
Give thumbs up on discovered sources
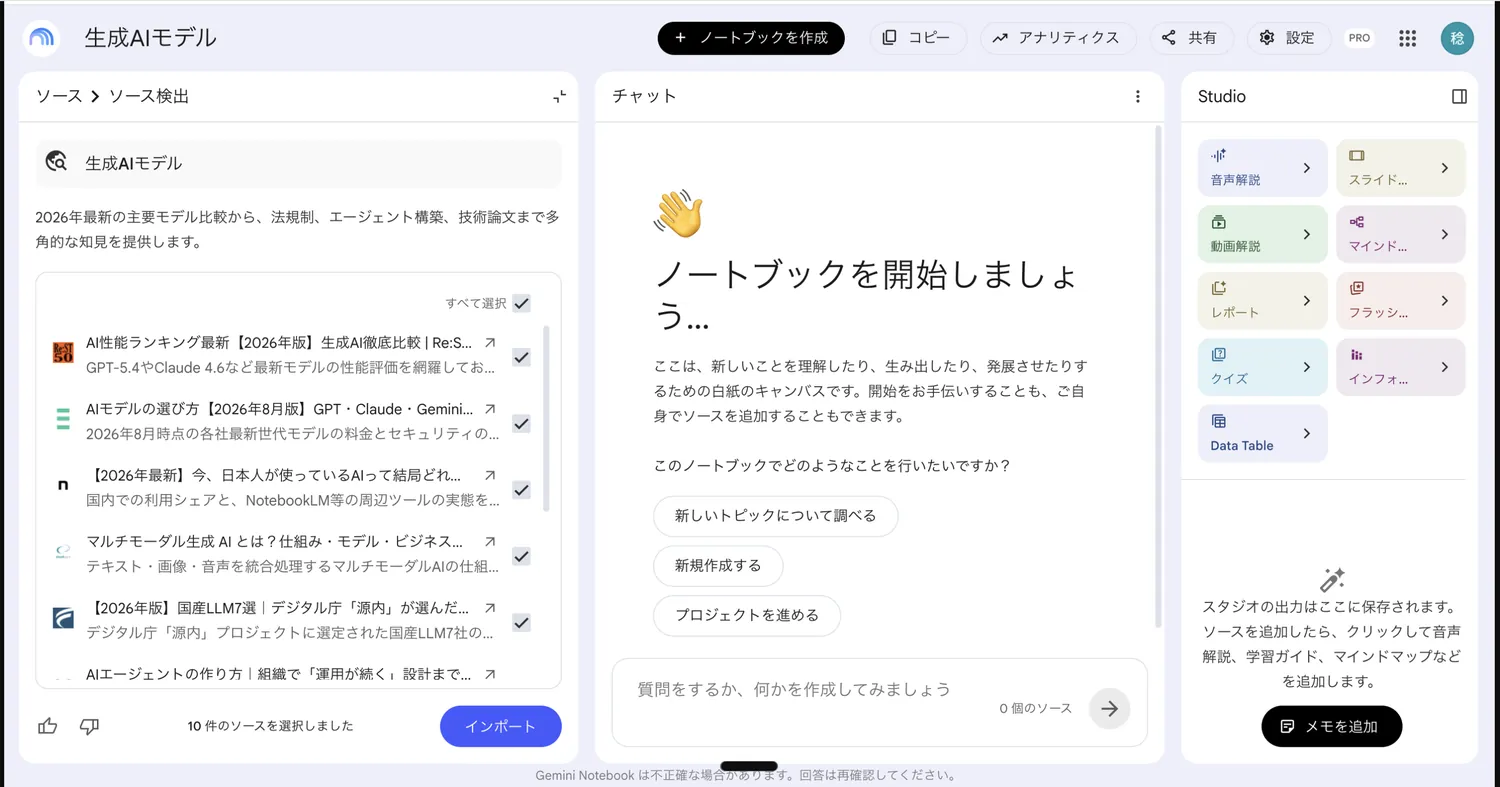pyautogui.click(x=47, y=726)
